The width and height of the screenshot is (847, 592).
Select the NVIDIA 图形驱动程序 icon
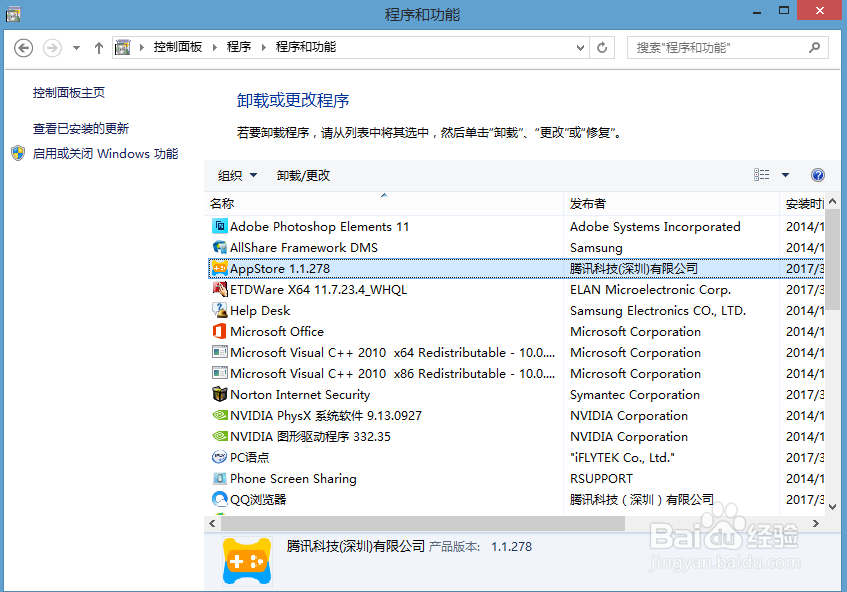click(219, 436)
